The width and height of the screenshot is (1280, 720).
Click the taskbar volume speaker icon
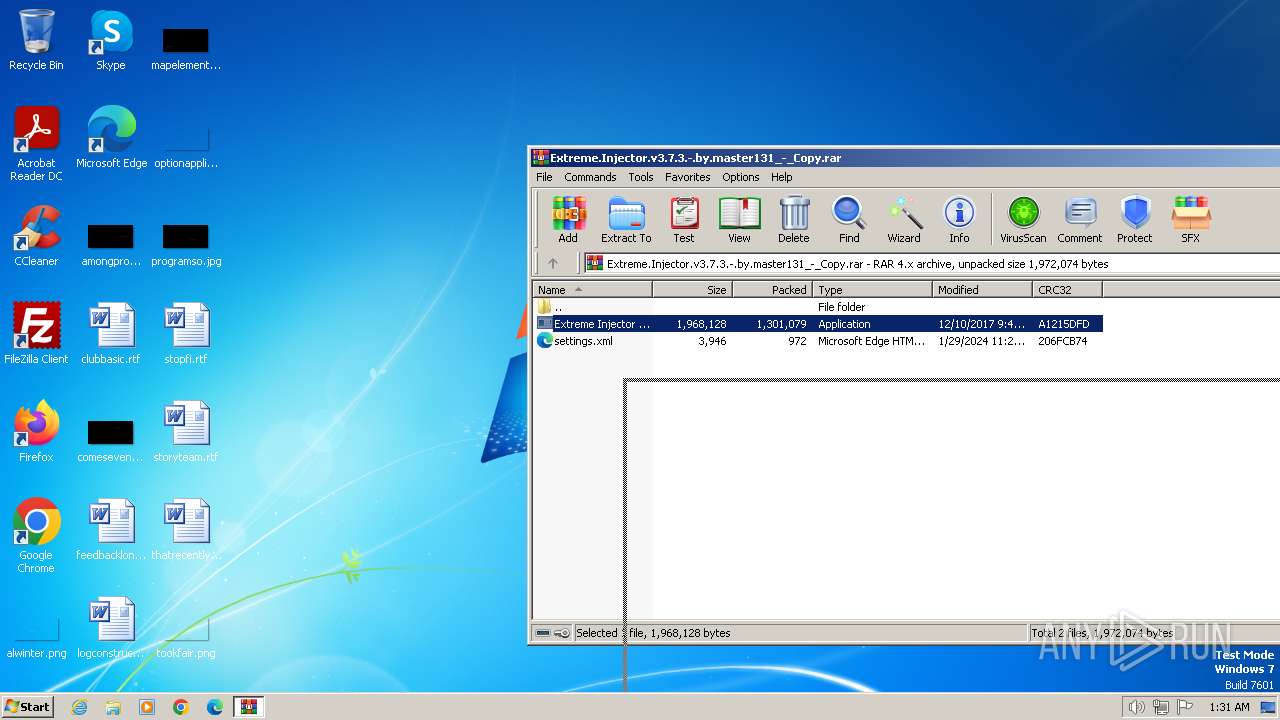[1136, 707]
